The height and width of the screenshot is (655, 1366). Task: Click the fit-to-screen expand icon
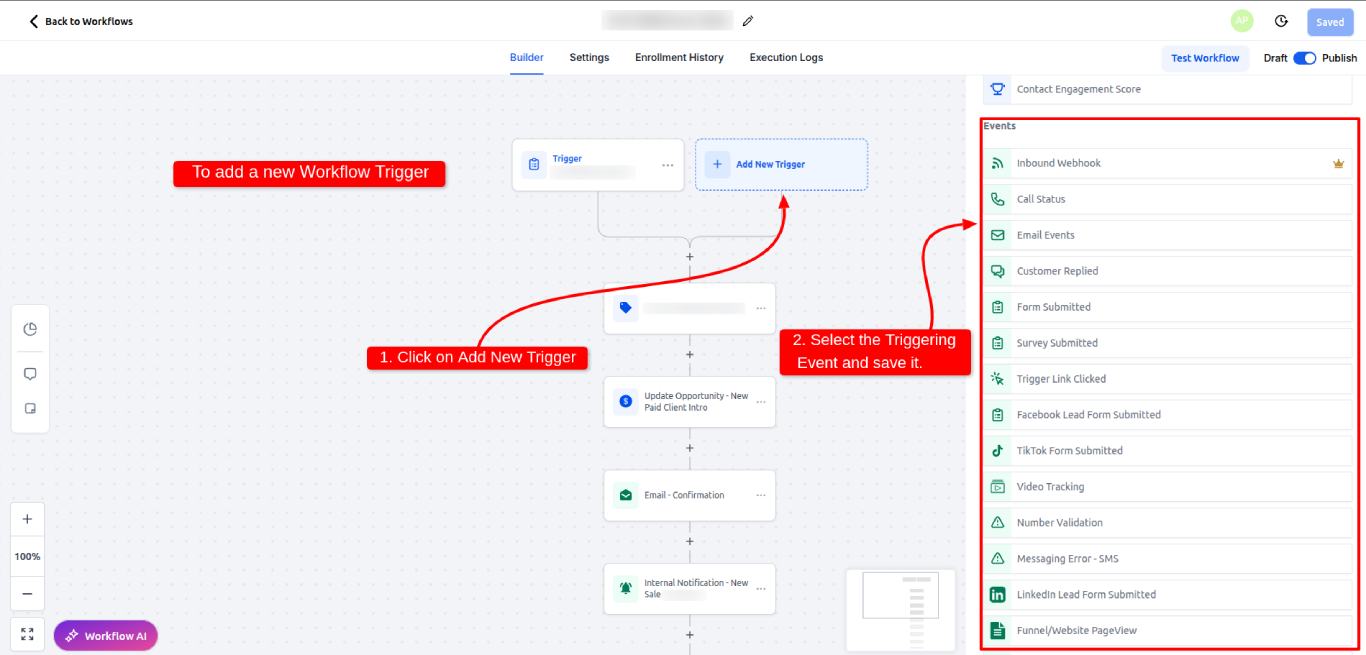[28, 634]
